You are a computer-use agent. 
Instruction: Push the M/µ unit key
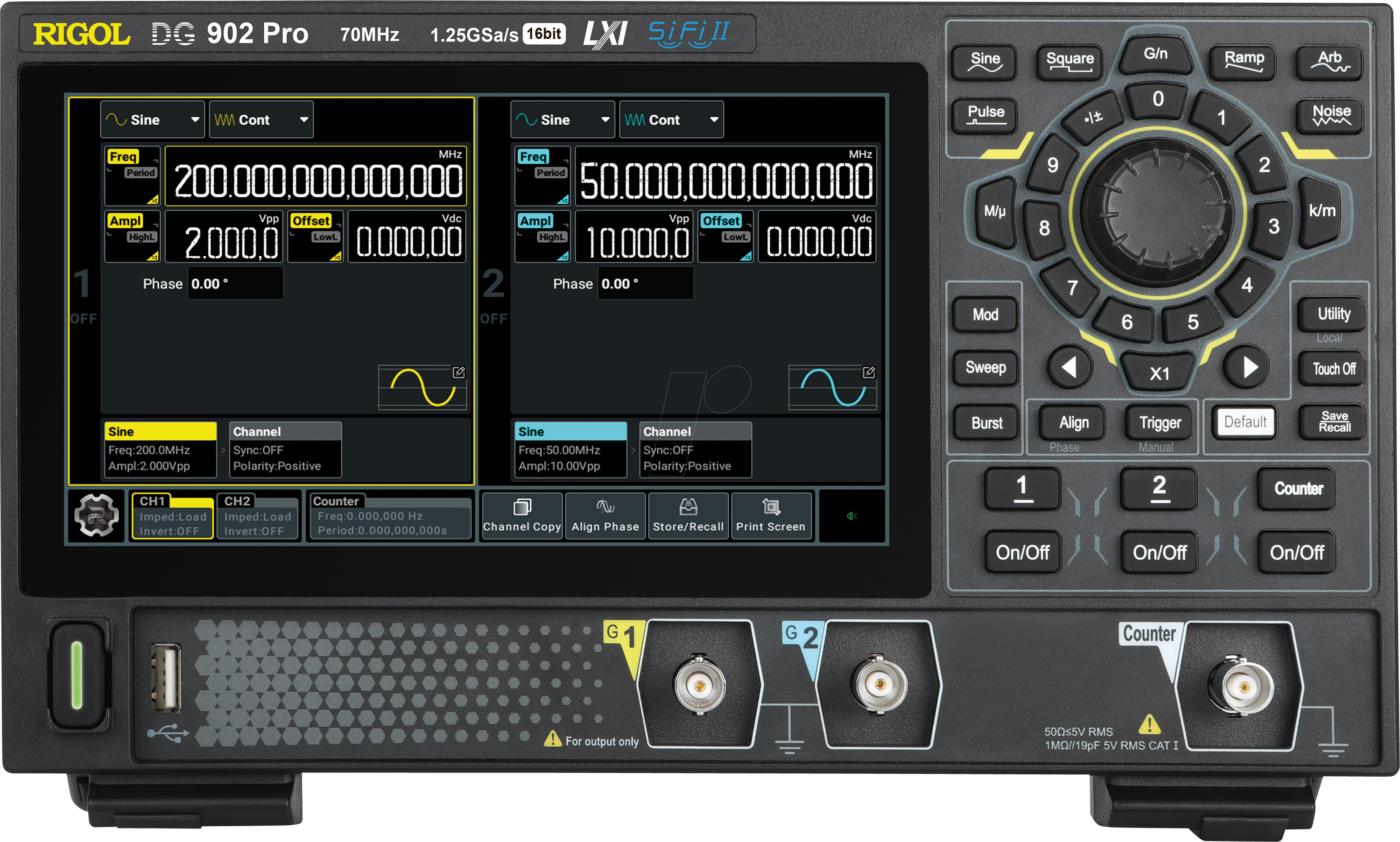(995, 213)
